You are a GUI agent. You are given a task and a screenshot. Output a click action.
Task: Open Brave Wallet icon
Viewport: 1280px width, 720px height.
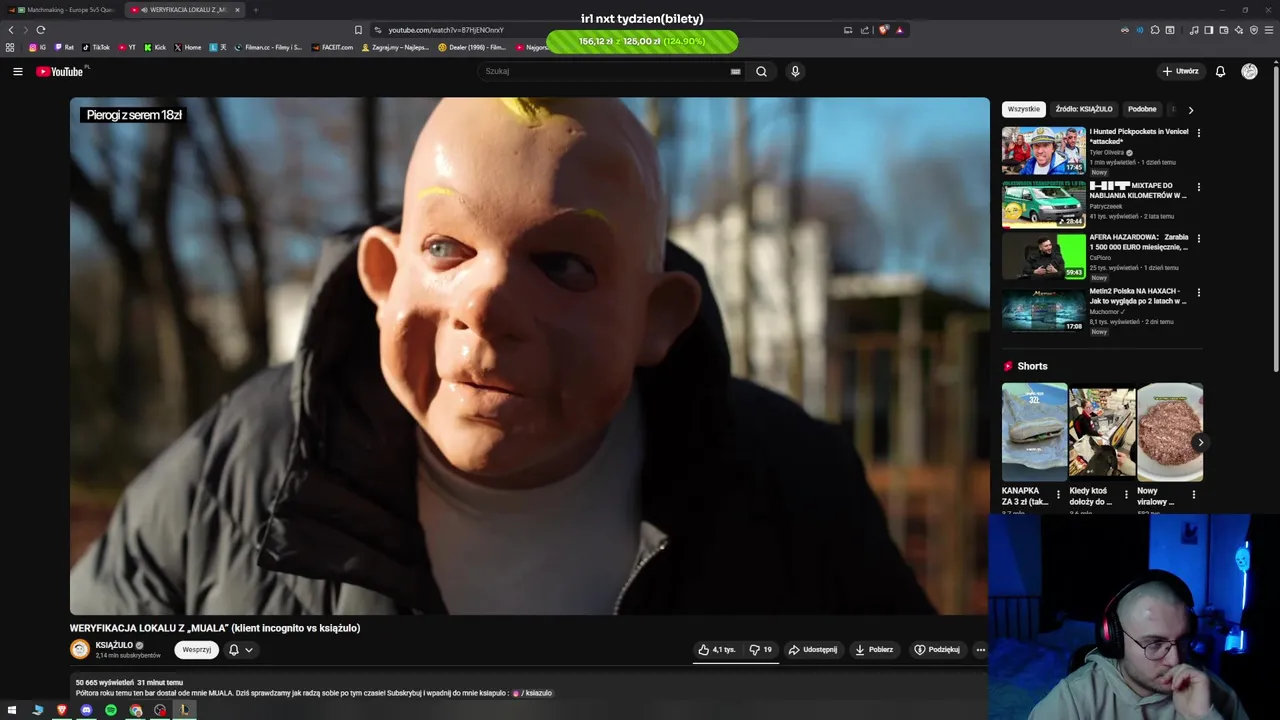(1223, 30)
